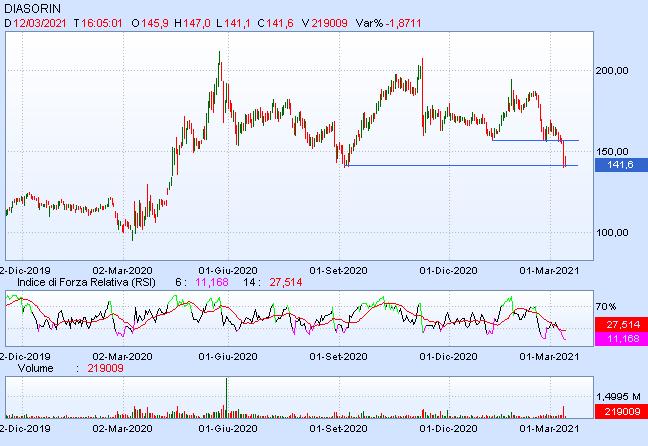This screenshot has height=446, width=648.
Task: Click the 200,00 price axis label
Action: click(x=612, y=71)
